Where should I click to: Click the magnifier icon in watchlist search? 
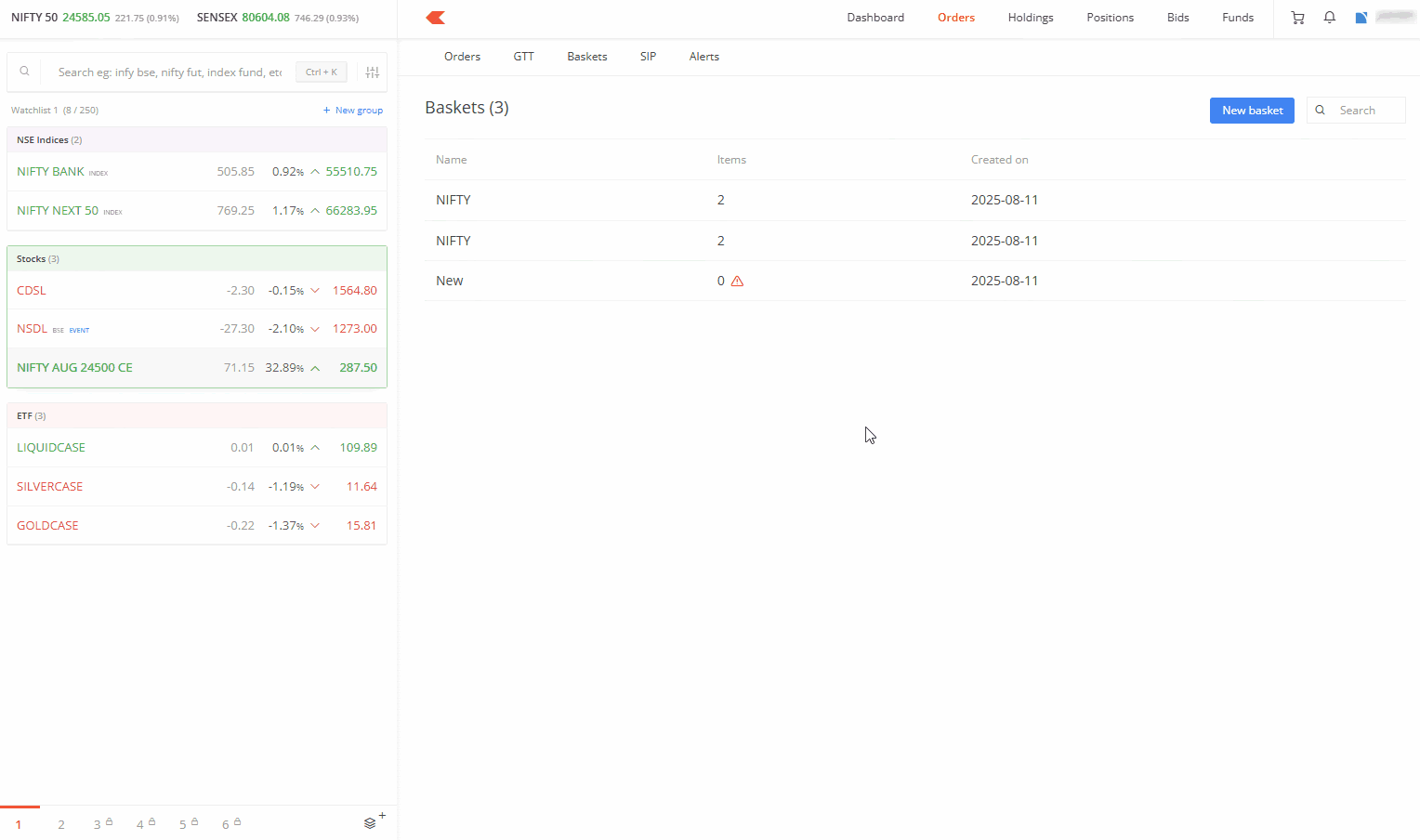coord(25,72)
